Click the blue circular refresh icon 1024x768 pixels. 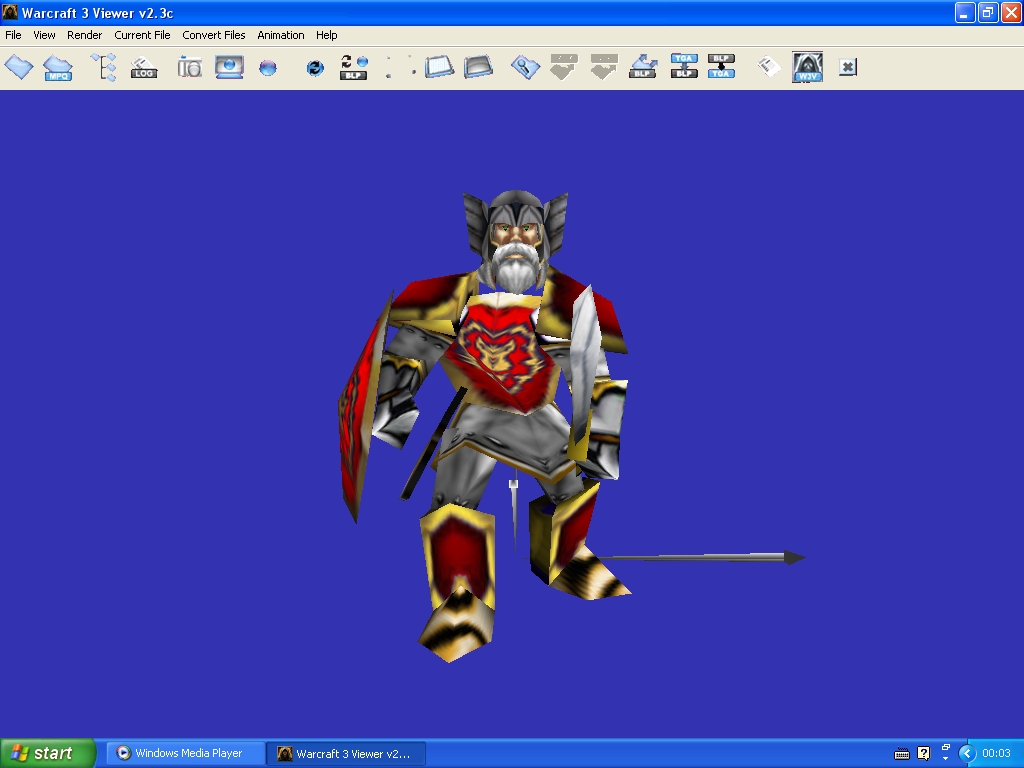pos(315,67)
